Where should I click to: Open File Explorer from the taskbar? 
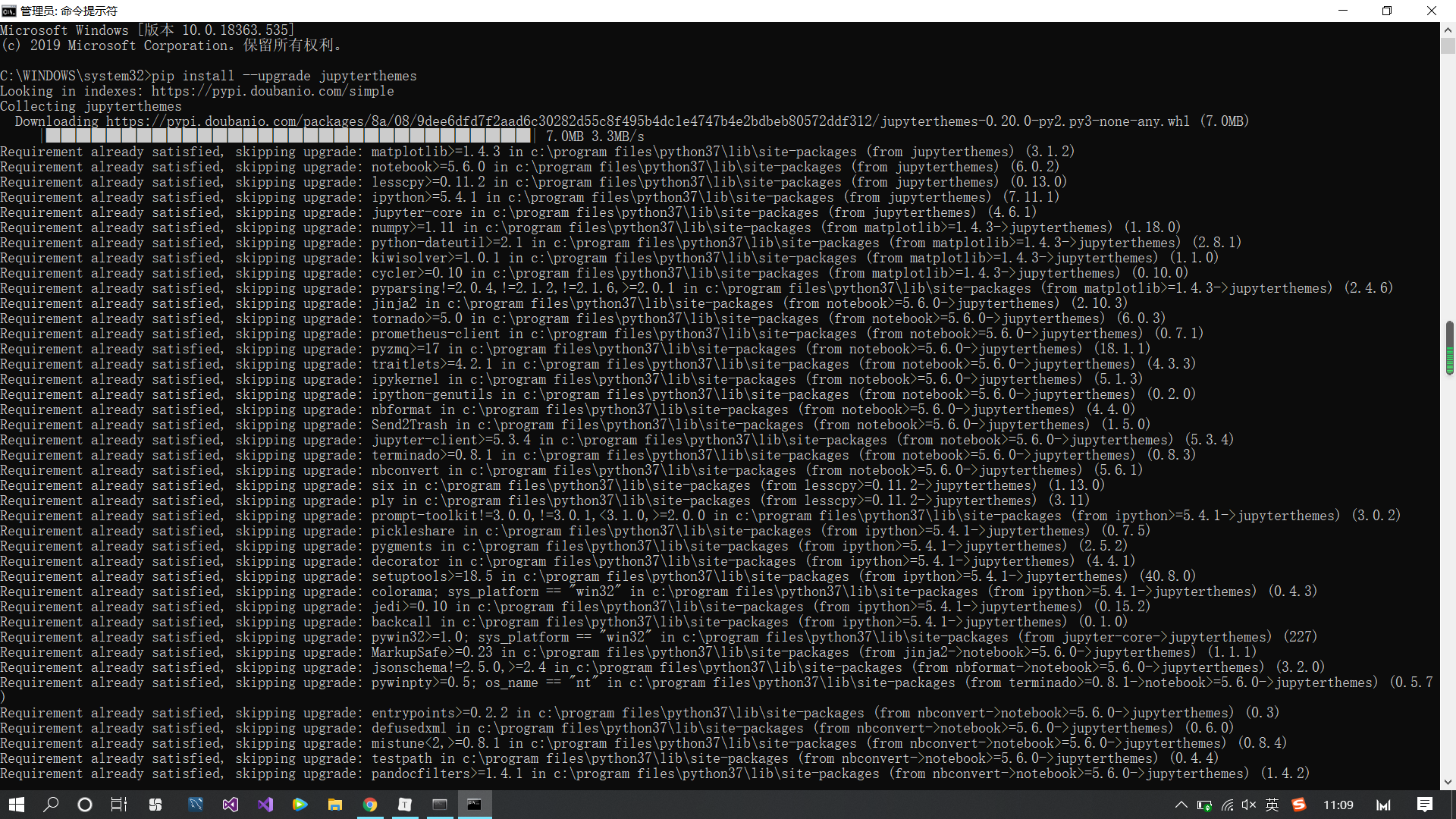[335, 805]
